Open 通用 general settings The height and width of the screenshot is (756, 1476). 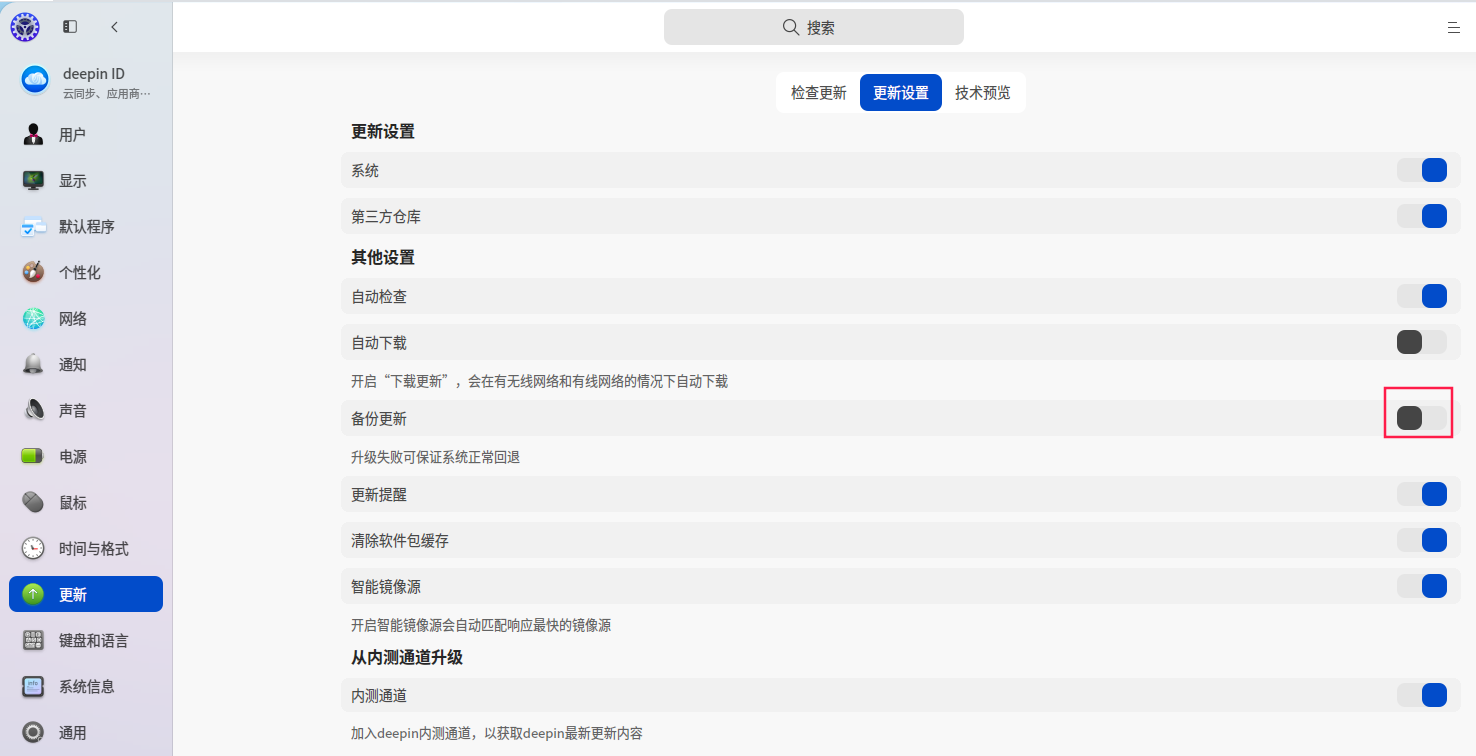86,733
